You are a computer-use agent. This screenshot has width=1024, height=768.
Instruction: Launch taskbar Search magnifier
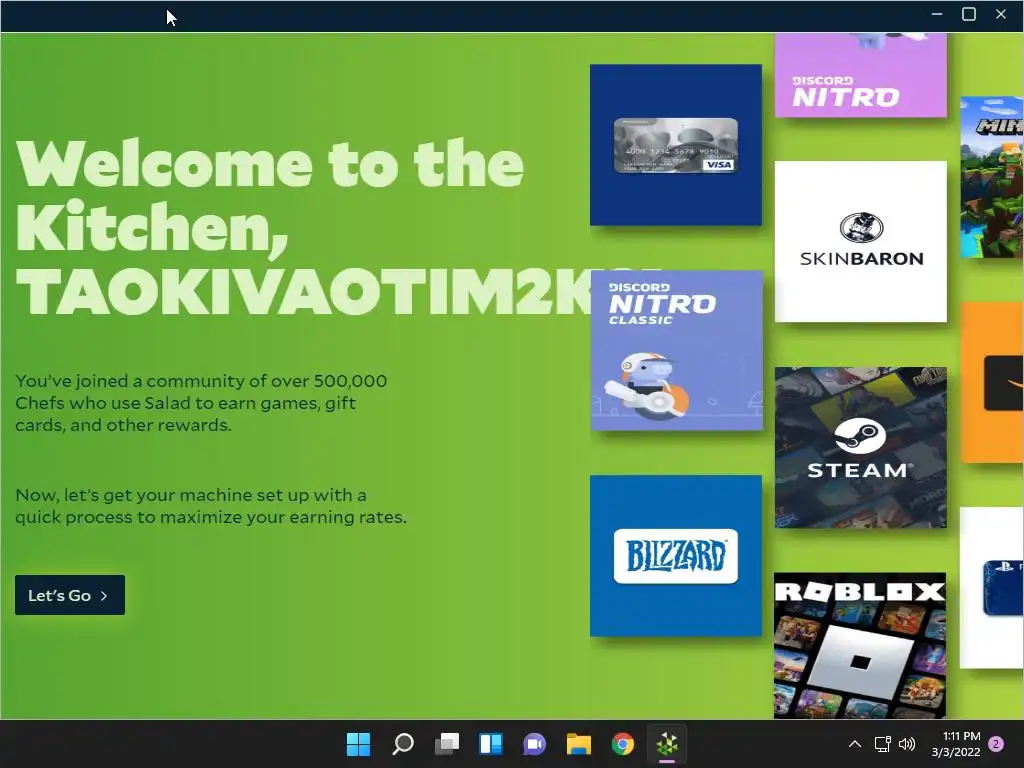(x=402, y=744)
